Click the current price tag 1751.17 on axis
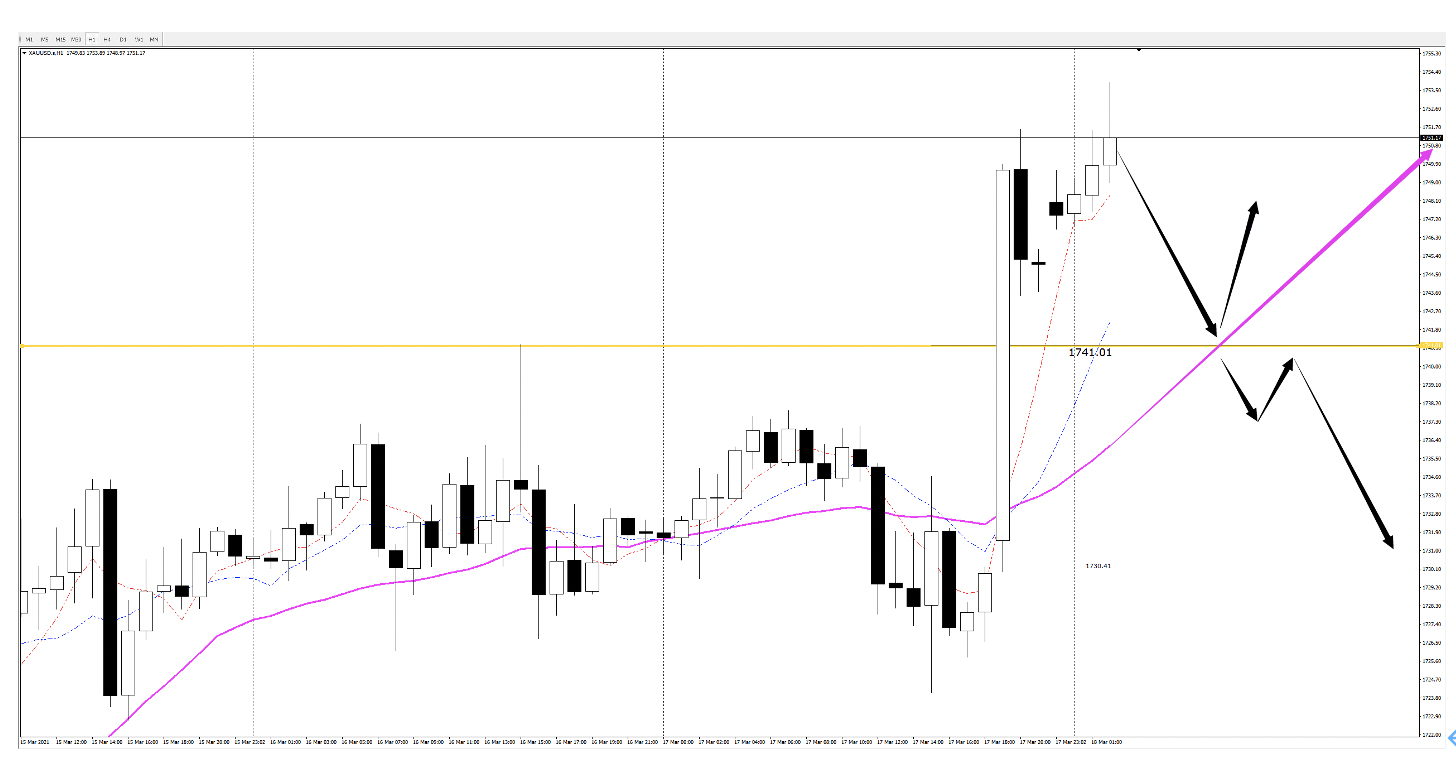The height and width of the screenshot is (768, 1456). pos(1431,138)
